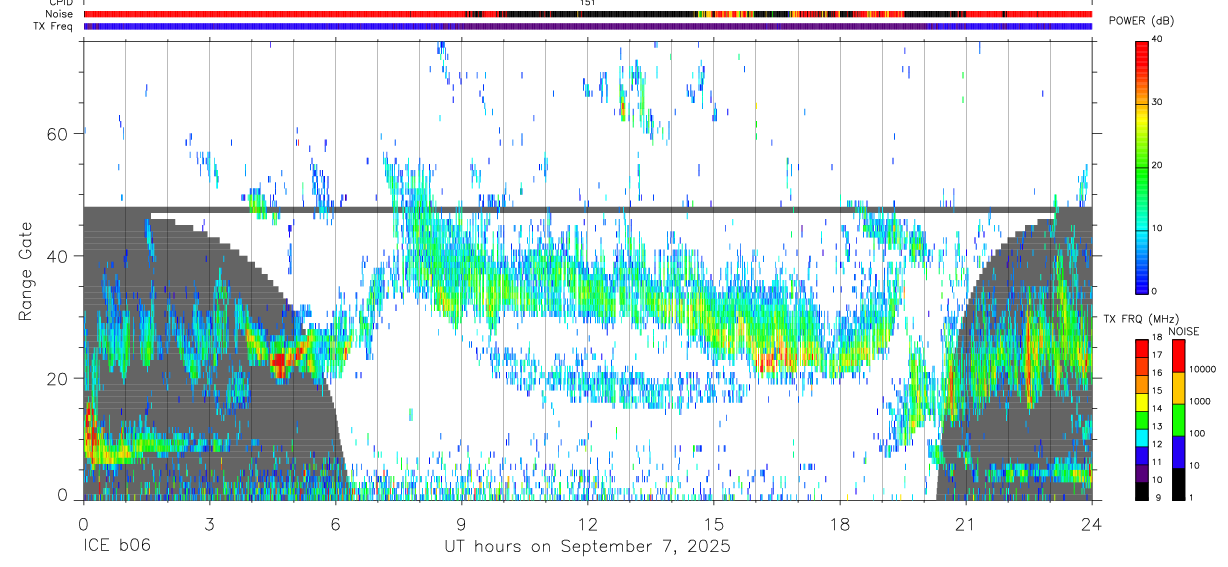This screenshot has width=1228, height=567.
Task: Click the TX FRQ scale value '18'
Action: (1158, 338)
